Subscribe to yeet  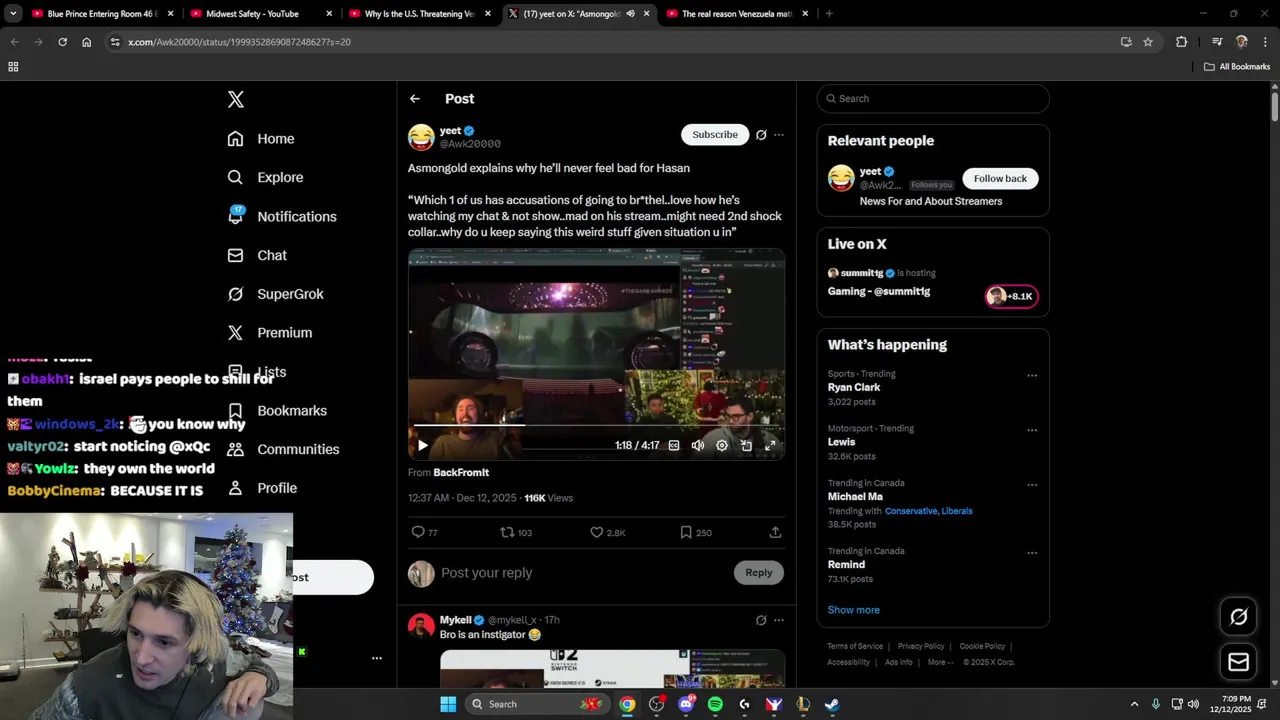(715, 134)
